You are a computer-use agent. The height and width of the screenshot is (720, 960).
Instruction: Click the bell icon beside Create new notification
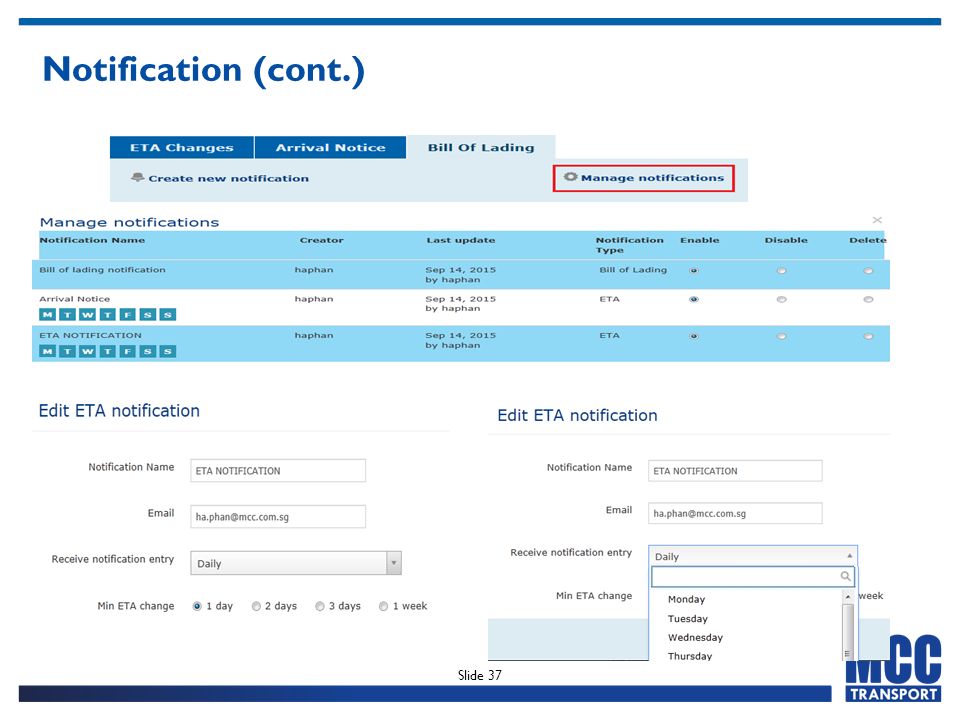coord(137,178)
